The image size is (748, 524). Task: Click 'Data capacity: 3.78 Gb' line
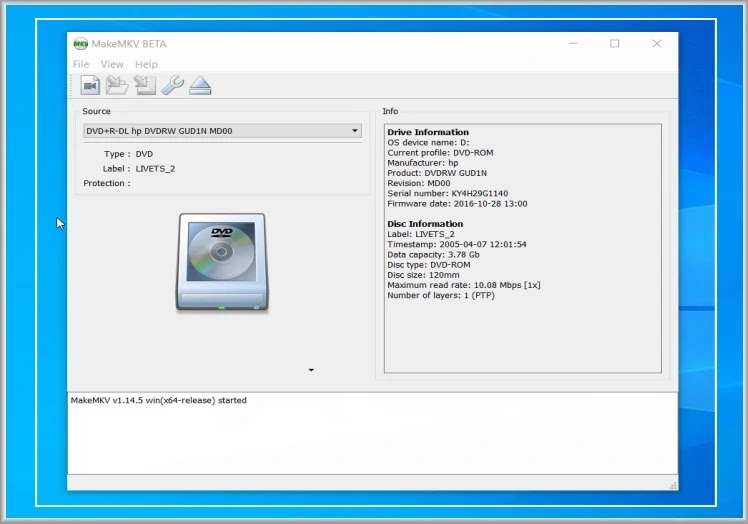(434, 255)
